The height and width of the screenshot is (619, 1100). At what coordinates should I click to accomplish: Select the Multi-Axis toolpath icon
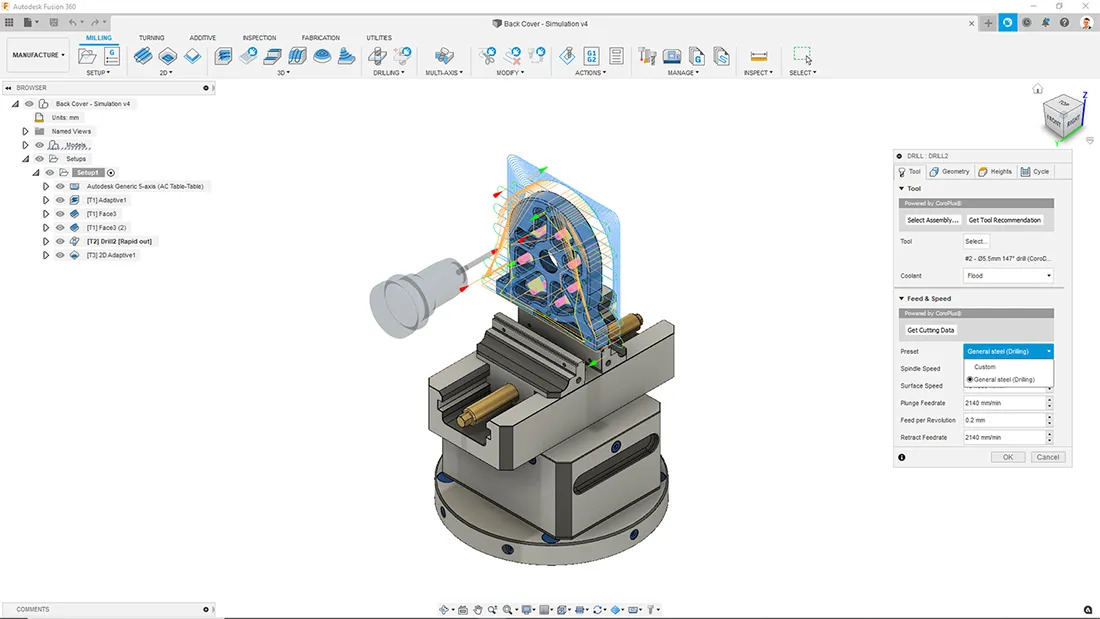point(443,56)
